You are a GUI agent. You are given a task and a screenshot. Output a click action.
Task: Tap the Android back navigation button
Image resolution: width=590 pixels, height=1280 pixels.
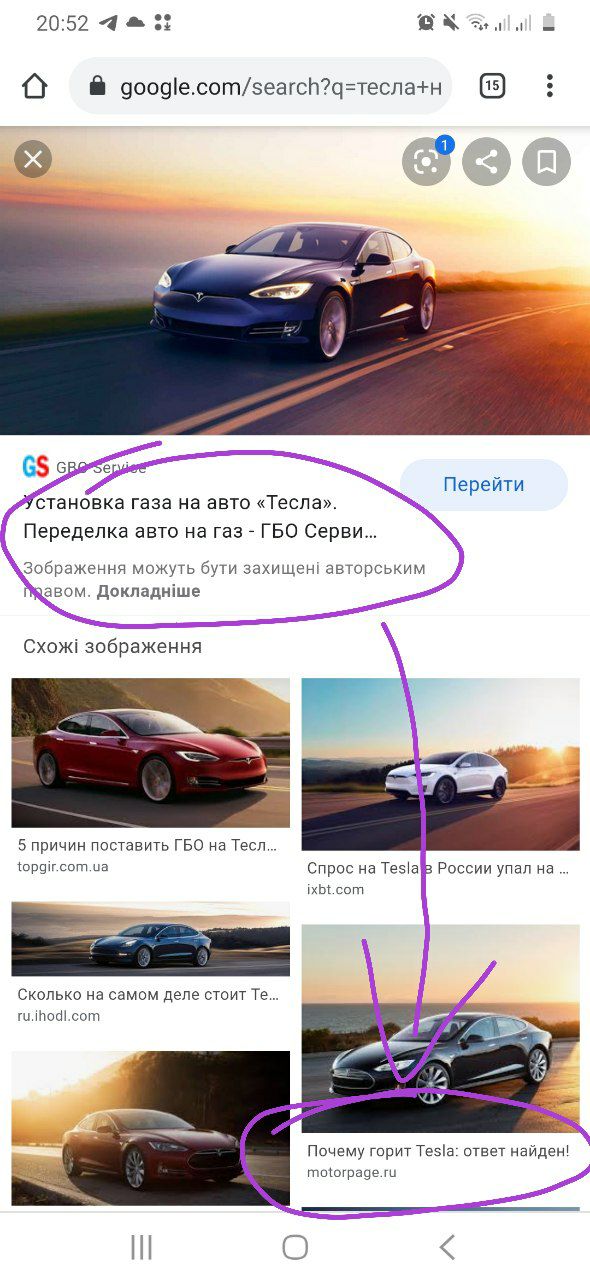point(447,1246)
